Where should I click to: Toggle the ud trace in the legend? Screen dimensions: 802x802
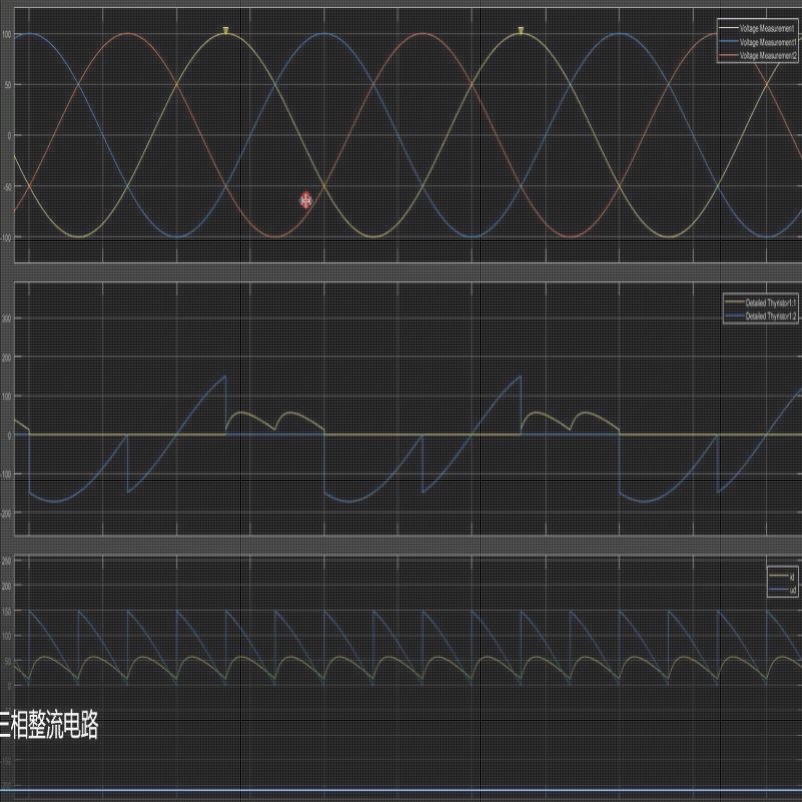(x=783, y=590)
